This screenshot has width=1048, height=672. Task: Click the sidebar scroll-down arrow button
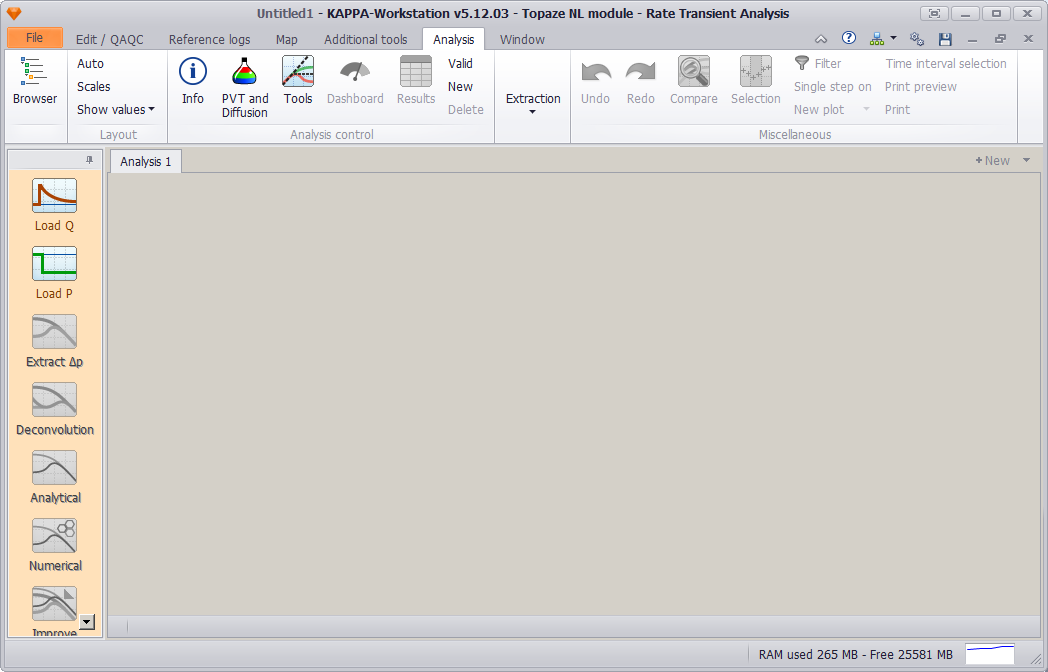pos(87,622)
